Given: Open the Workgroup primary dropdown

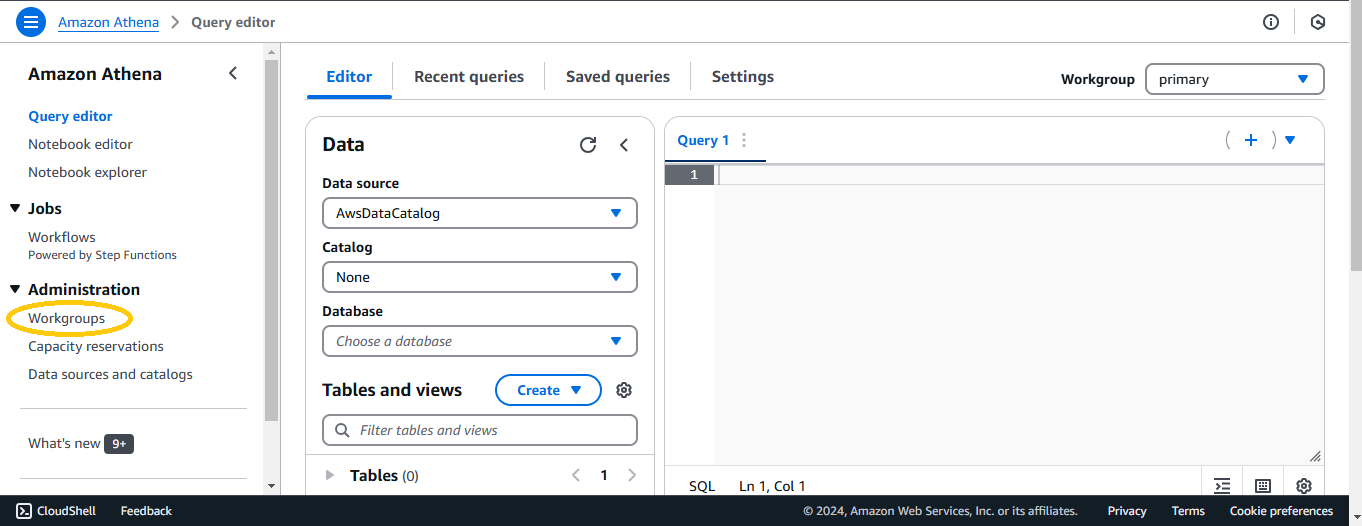Looking at the screenshot, I should pyautogui.click(x=1234, y=79).
